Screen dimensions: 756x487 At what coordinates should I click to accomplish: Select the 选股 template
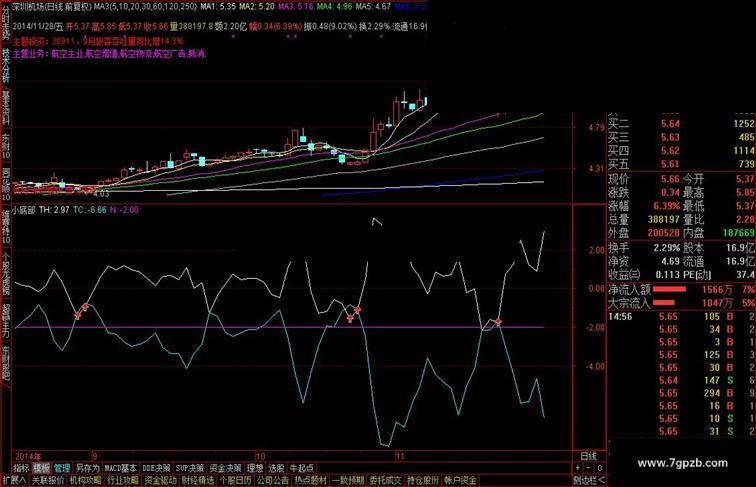(x=276, y=468)
